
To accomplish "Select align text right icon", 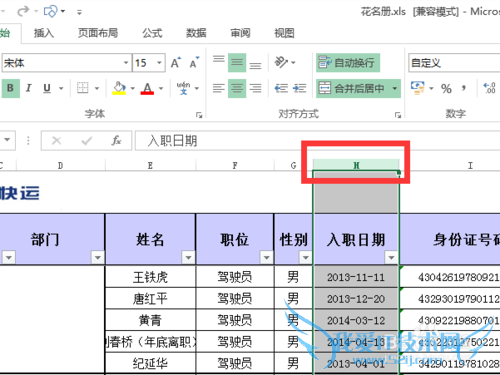I will pyautogui.click(x=255, y=88).
